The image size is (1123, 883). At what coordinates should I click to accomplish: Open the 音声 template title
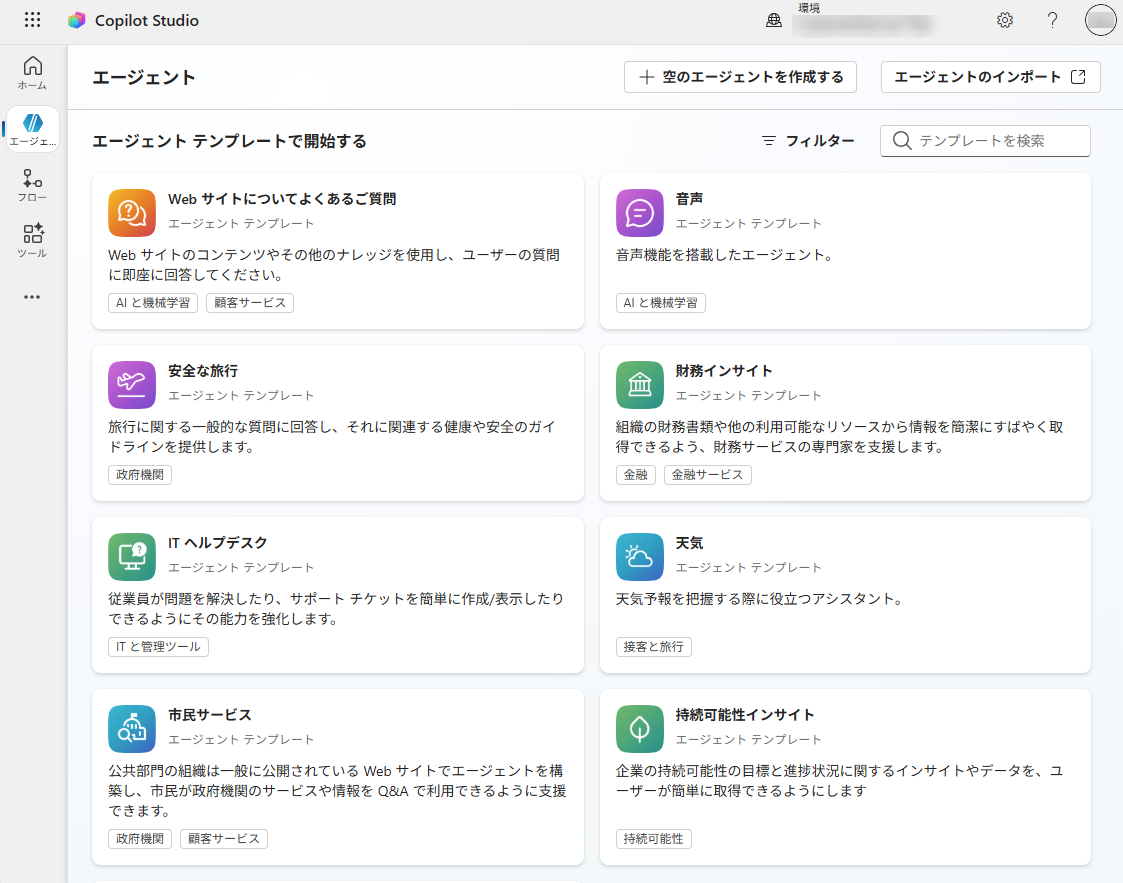click(689, 199)
